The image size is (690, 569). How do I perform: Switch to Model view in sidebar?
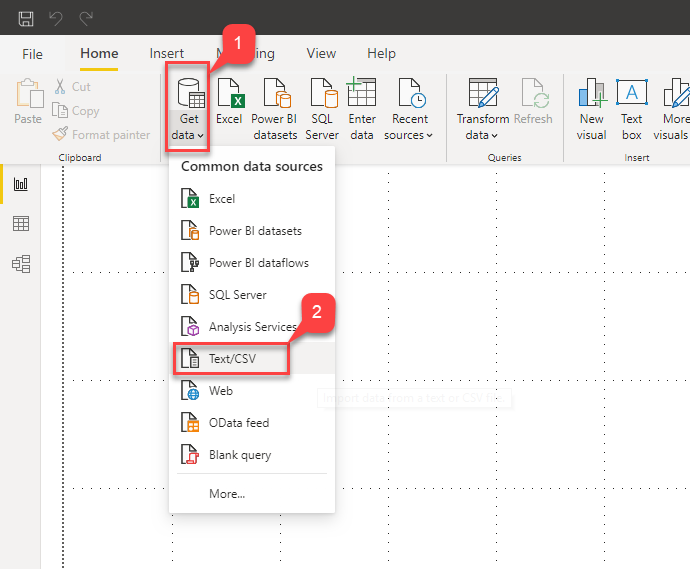click(20, 264)
